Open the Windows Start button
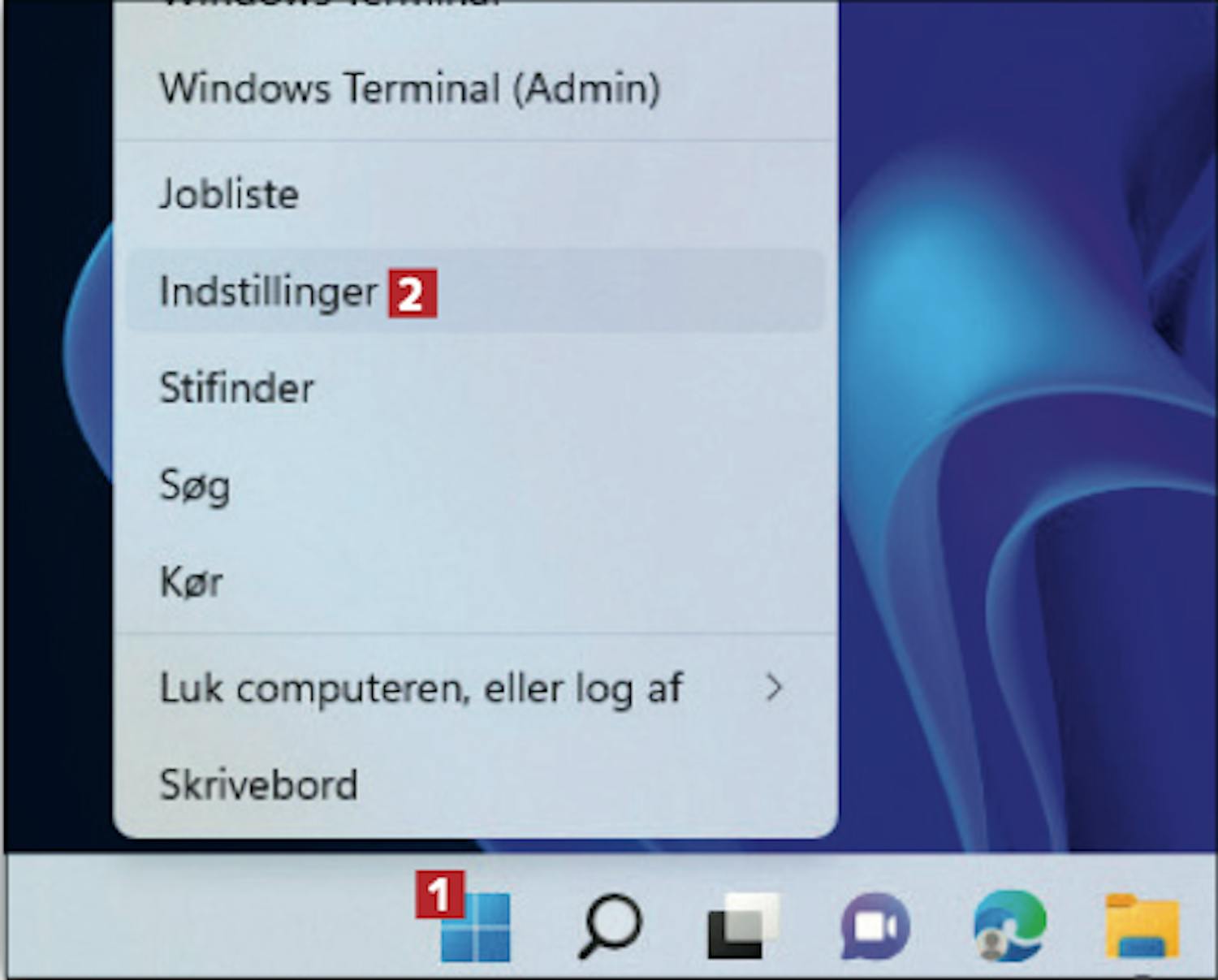The height and width of the screenshot is (980, 1218). 476,926
